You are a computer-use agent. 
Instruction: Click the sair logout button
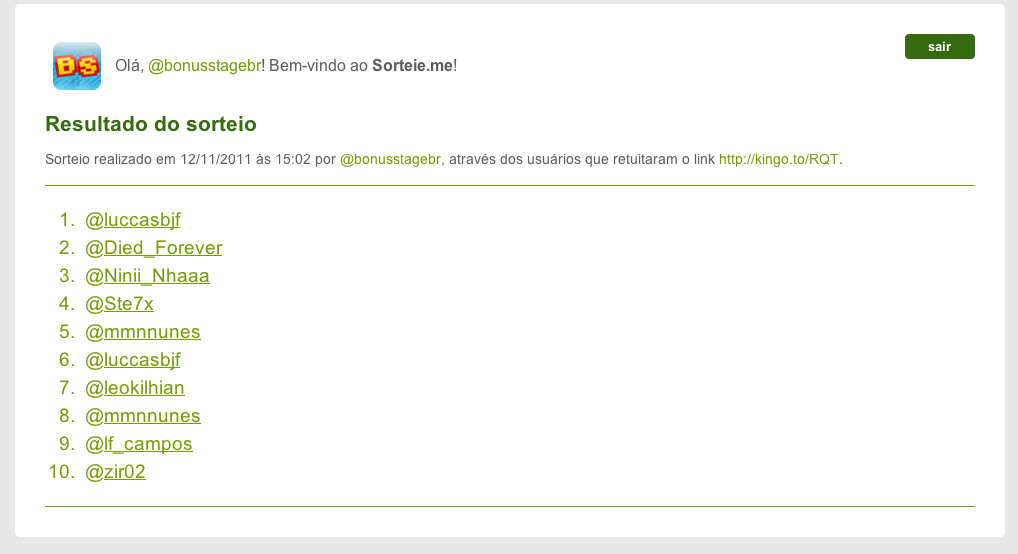coord(939,47)
